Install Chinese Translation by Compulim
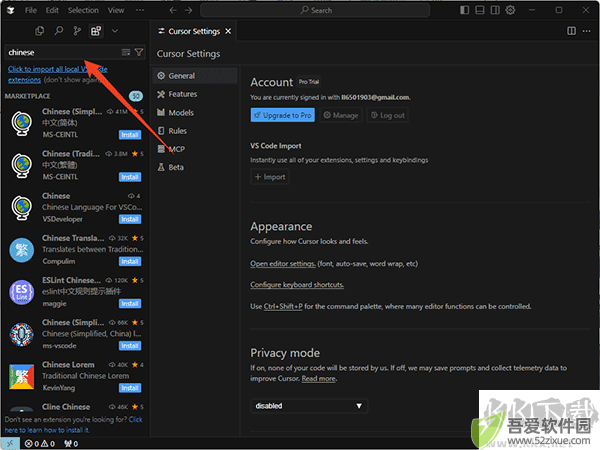Viewport: 600px width, 450px height. [130, 261]
